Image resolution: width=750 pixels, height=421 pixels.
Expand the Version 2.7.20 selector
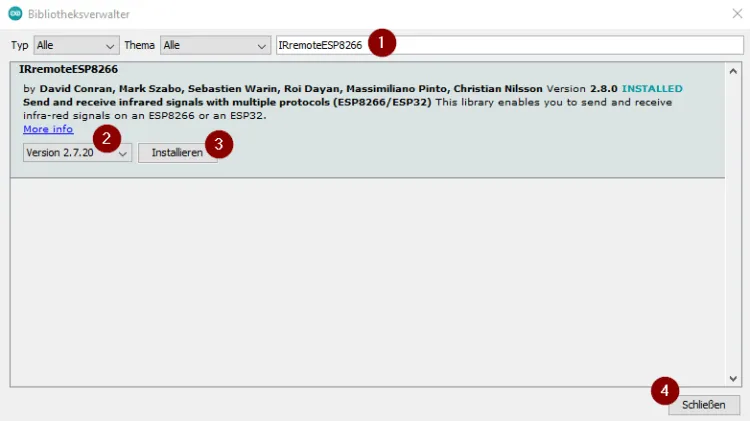78,153
